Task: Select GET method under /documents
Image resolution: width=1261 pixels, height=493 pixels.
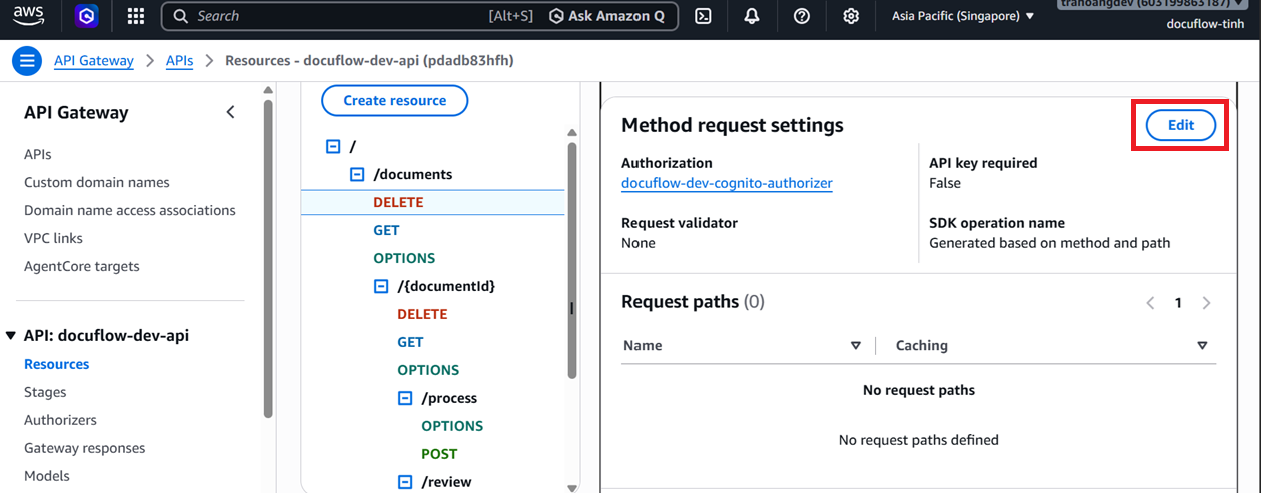Action: (x=386, y=230)
